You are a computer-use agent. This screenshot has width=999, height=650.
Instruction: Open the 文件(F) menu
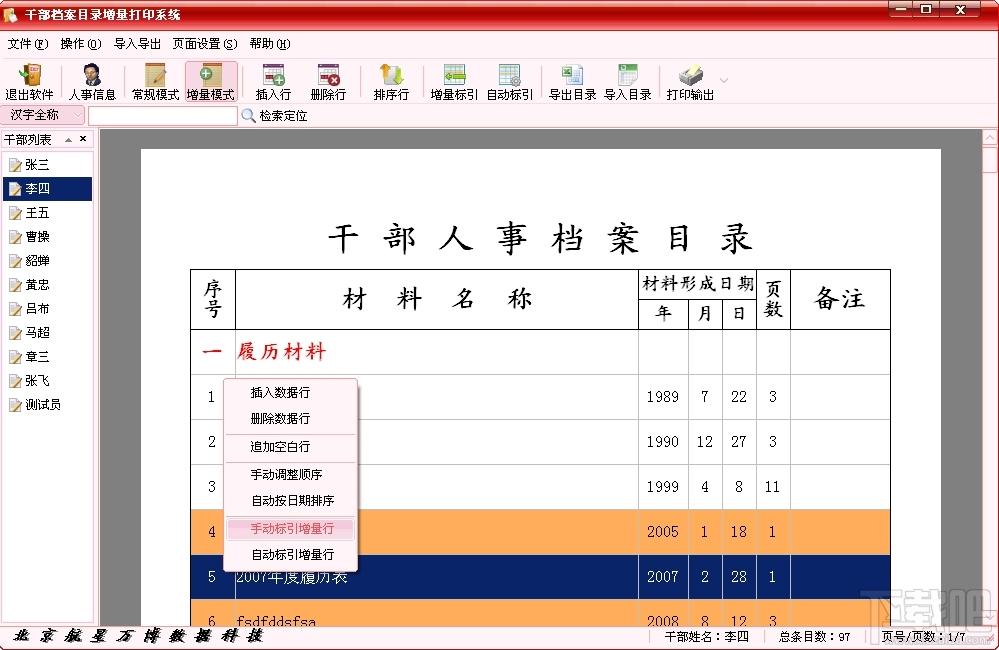(x=27, y=43)
